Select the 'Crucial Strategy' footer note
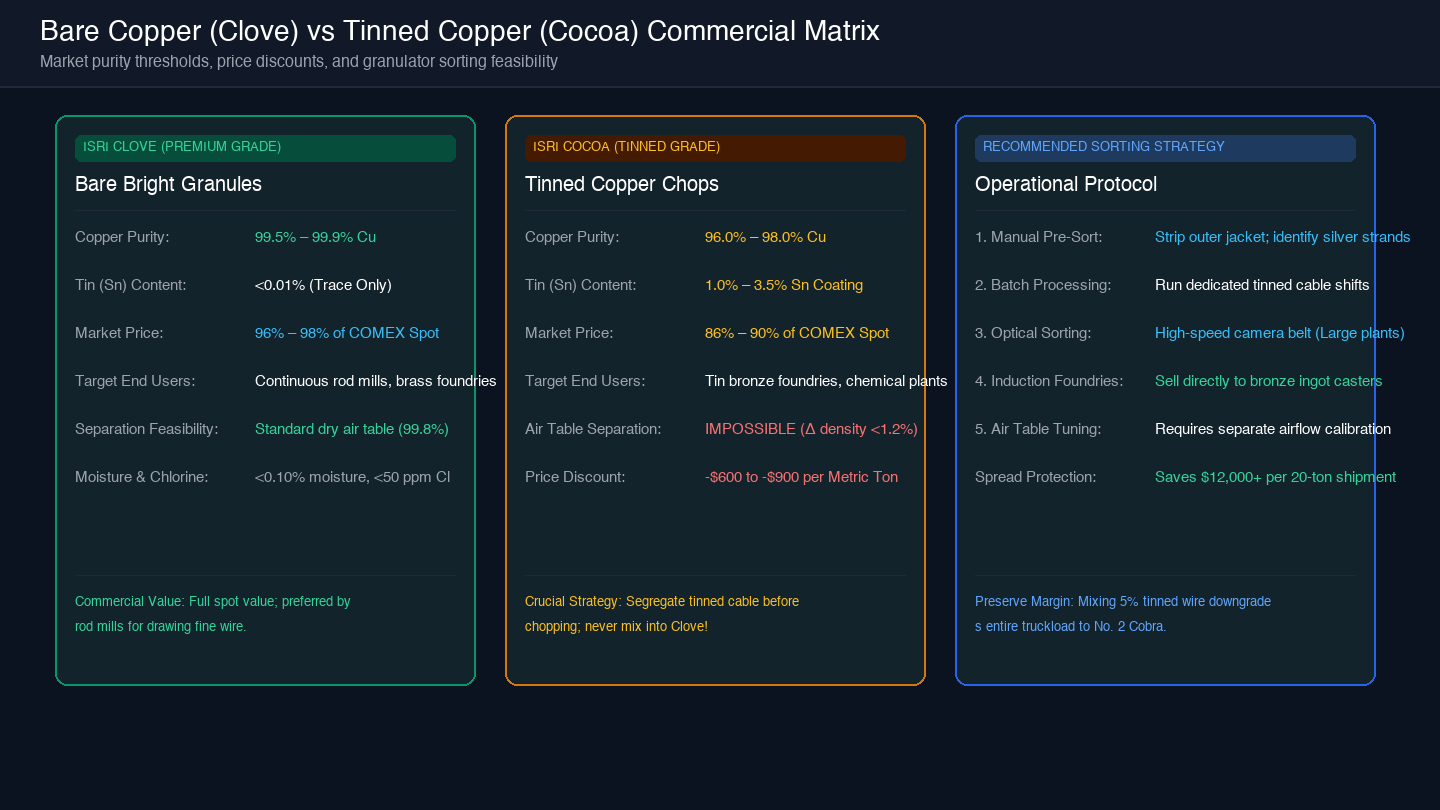Screen dimensions: 1440x810 [662, 614]
